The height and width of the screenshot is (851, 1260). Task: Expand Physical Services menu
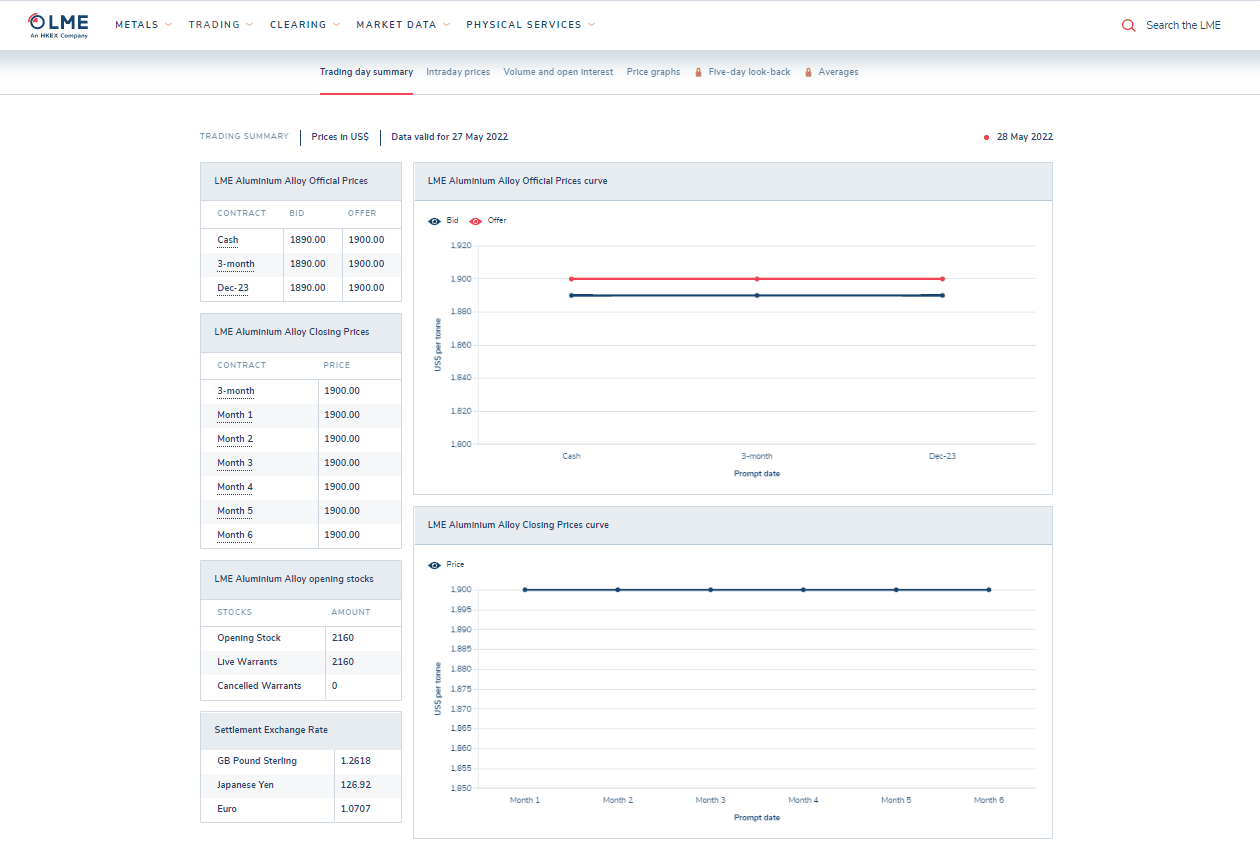(x=530, y=25)
